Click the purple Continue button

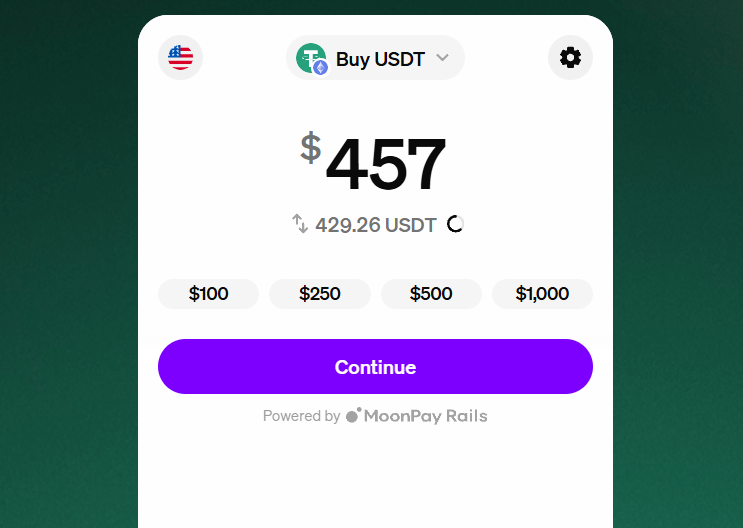click(x=375, y=366)
